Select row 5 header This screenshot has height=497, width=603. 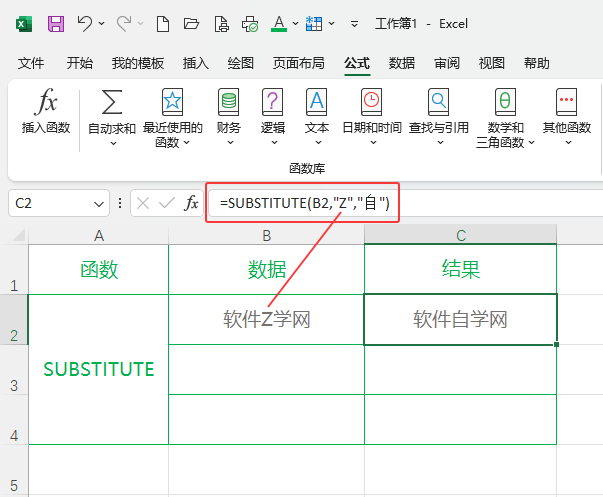point(14,471)
